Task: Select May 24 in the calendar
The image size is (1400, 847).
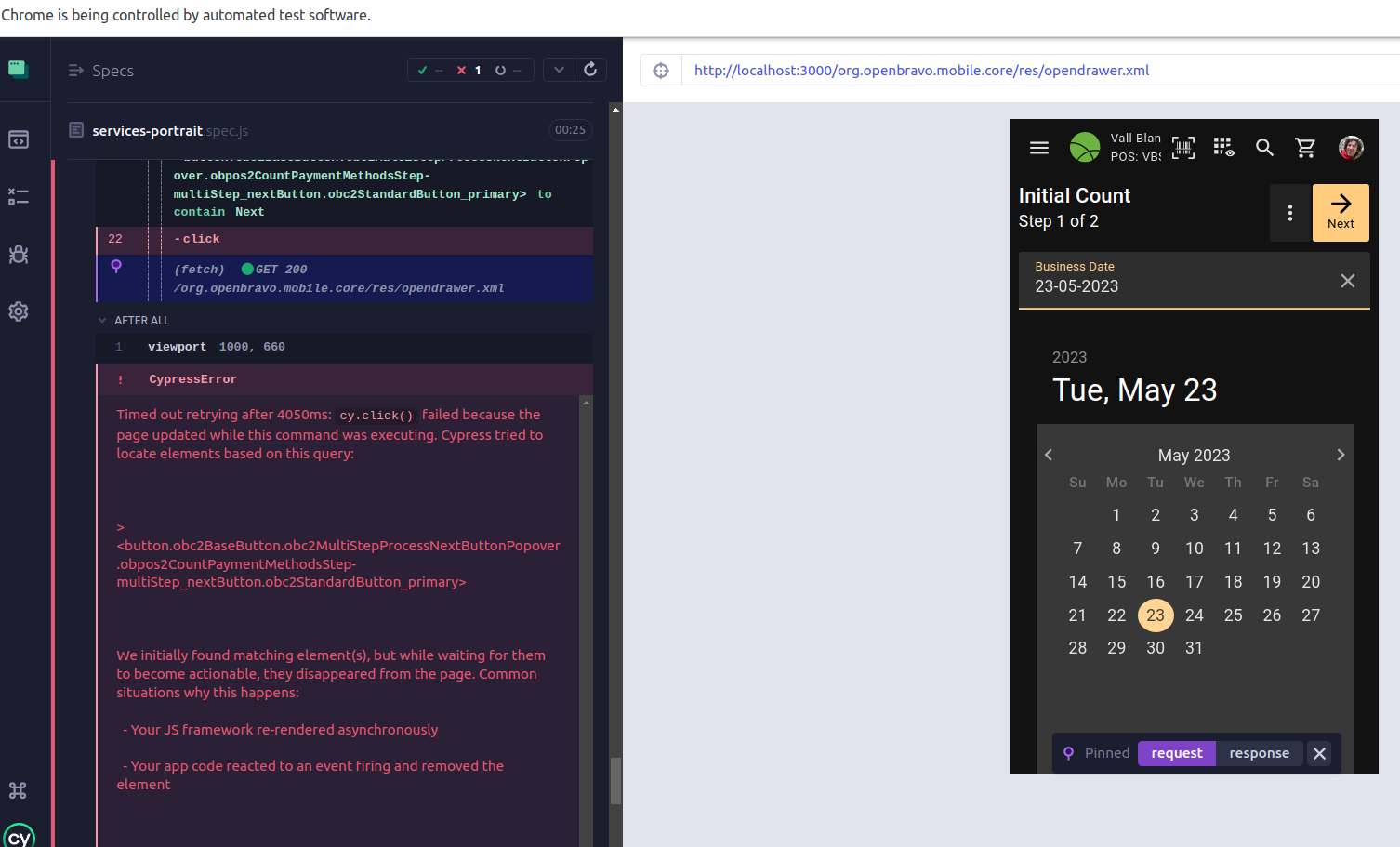Action: coord(1194,615)
